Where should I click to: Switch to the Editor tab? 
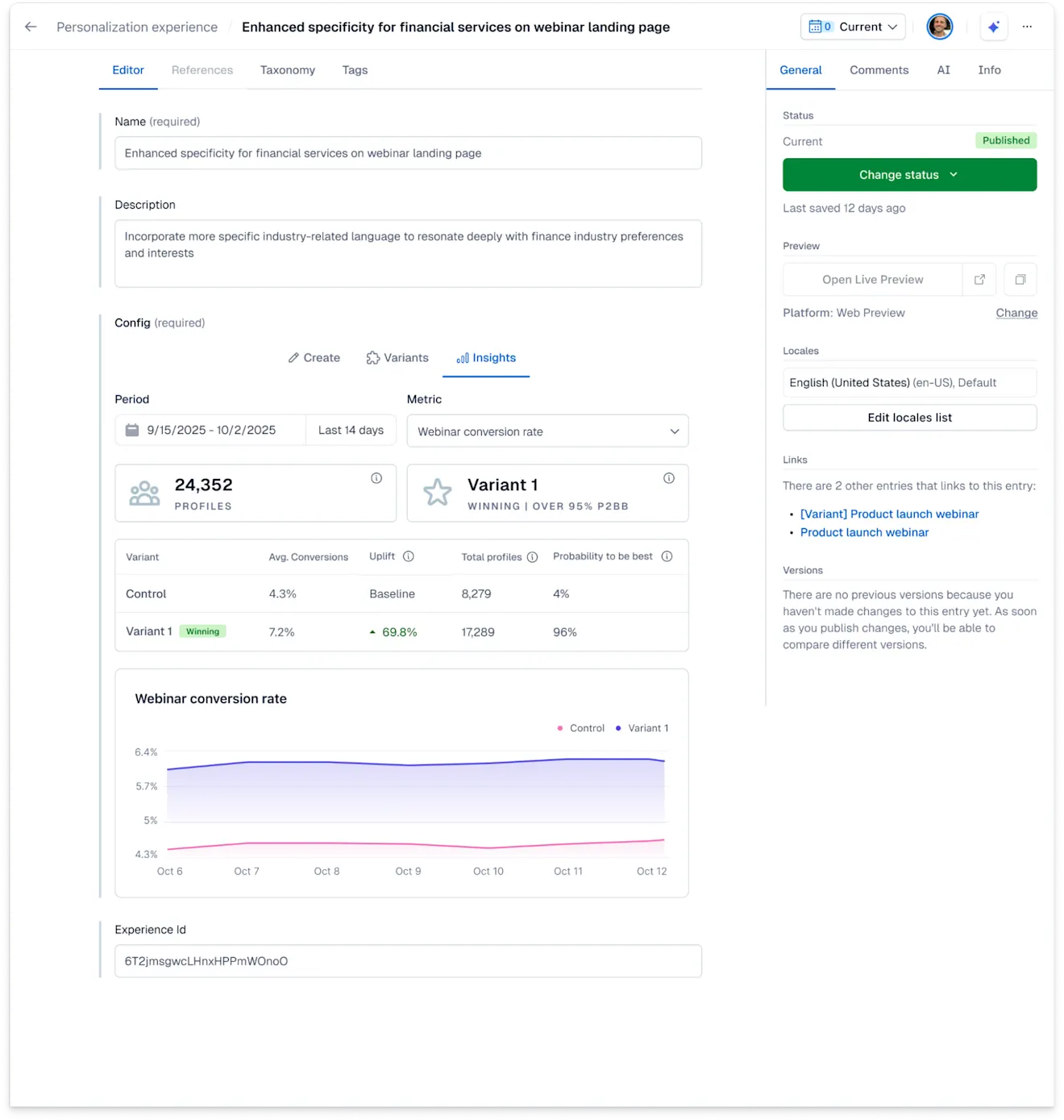(x=128, y=70)
